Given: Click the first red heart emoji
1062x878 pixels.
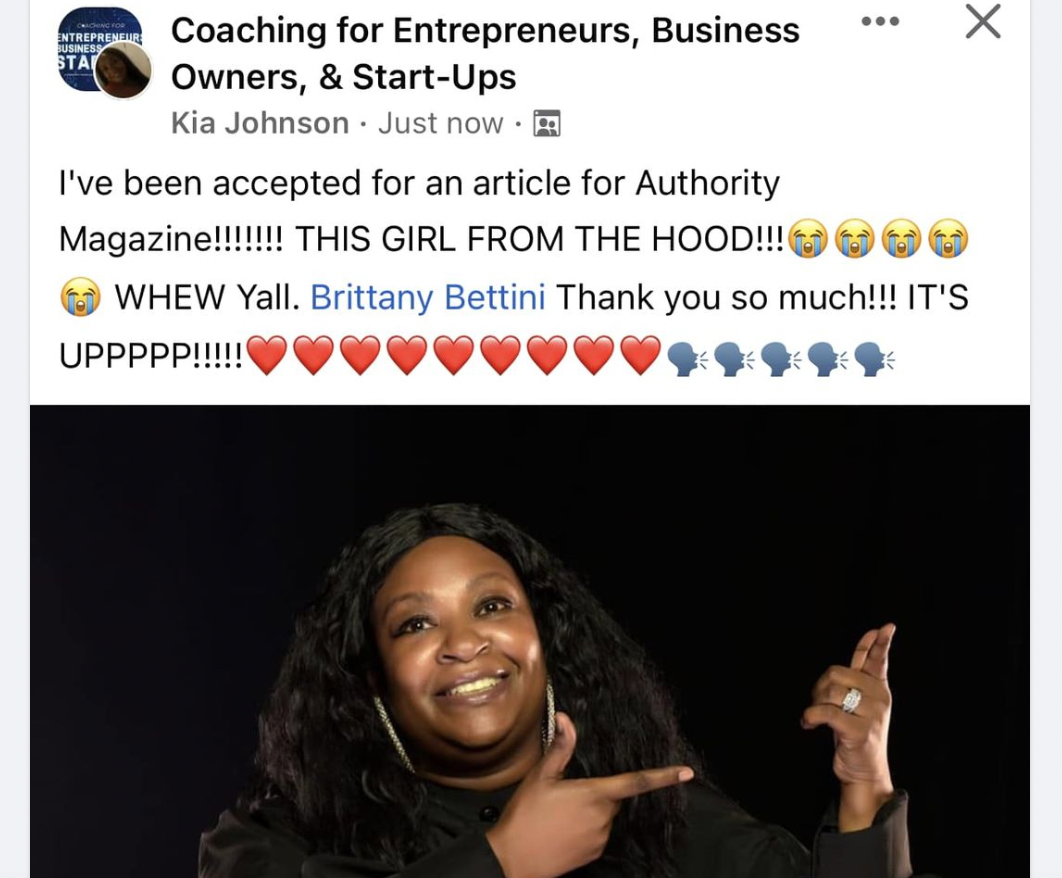Looking at the screenshot, I should coord(268,355).
